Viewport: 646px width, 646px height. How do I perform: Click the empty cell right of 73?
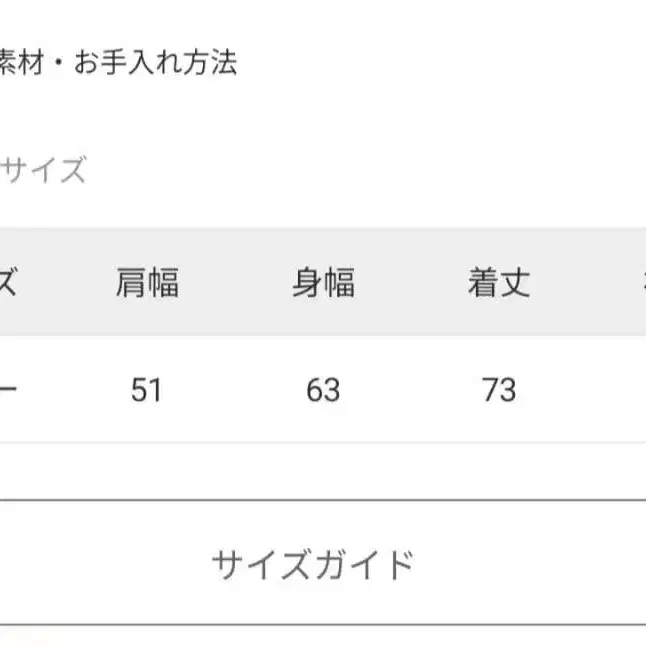(600, 389)
